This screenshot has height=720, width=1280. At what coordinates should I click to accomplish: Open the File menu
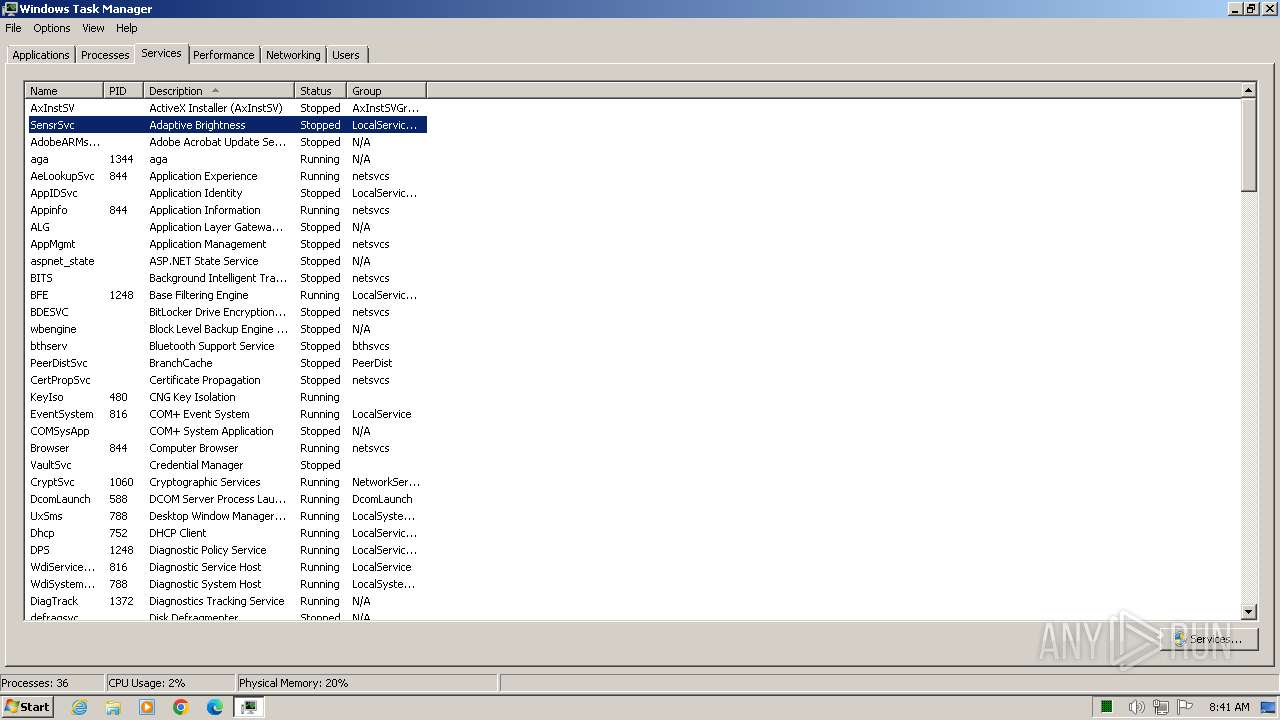pos(13,28)
